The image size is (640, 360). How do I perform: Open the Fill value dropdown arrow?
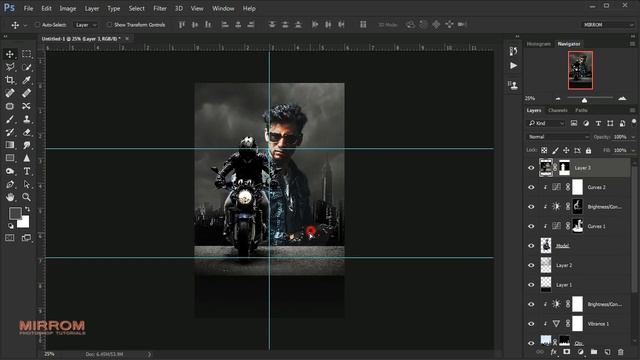633,151
